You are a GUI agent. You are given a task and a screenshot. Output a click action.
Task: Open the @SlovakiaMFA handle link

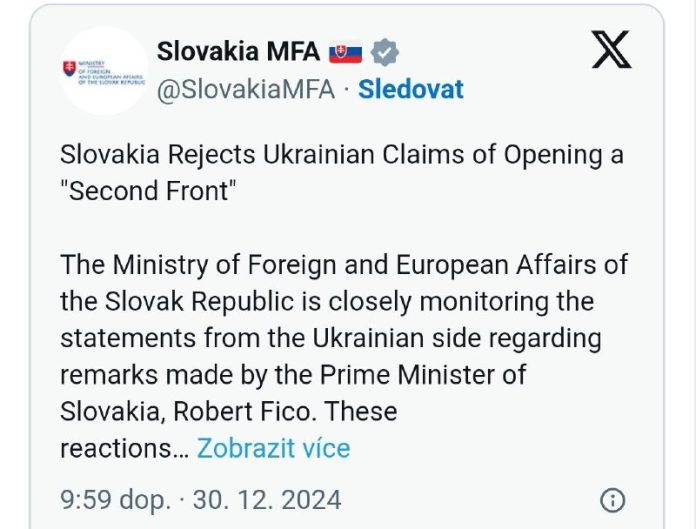(x=250, y=89)
